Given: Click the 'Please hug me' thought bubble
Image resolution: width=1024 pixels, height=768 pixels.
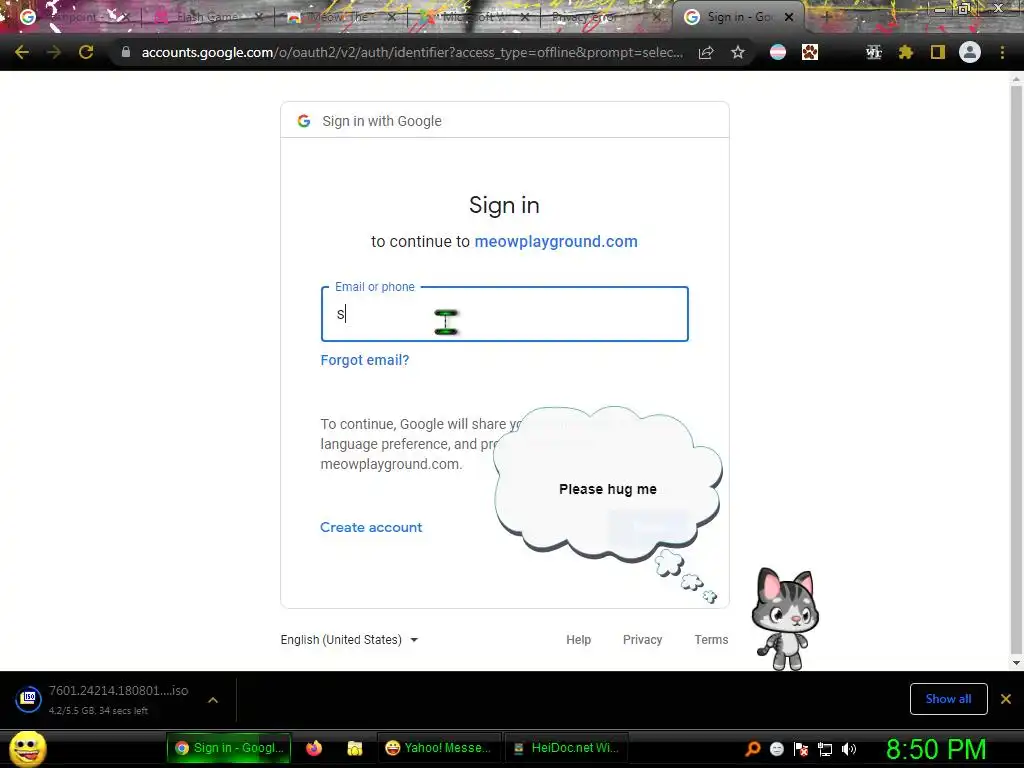Looking at the screenshot, I should [607, 487].
